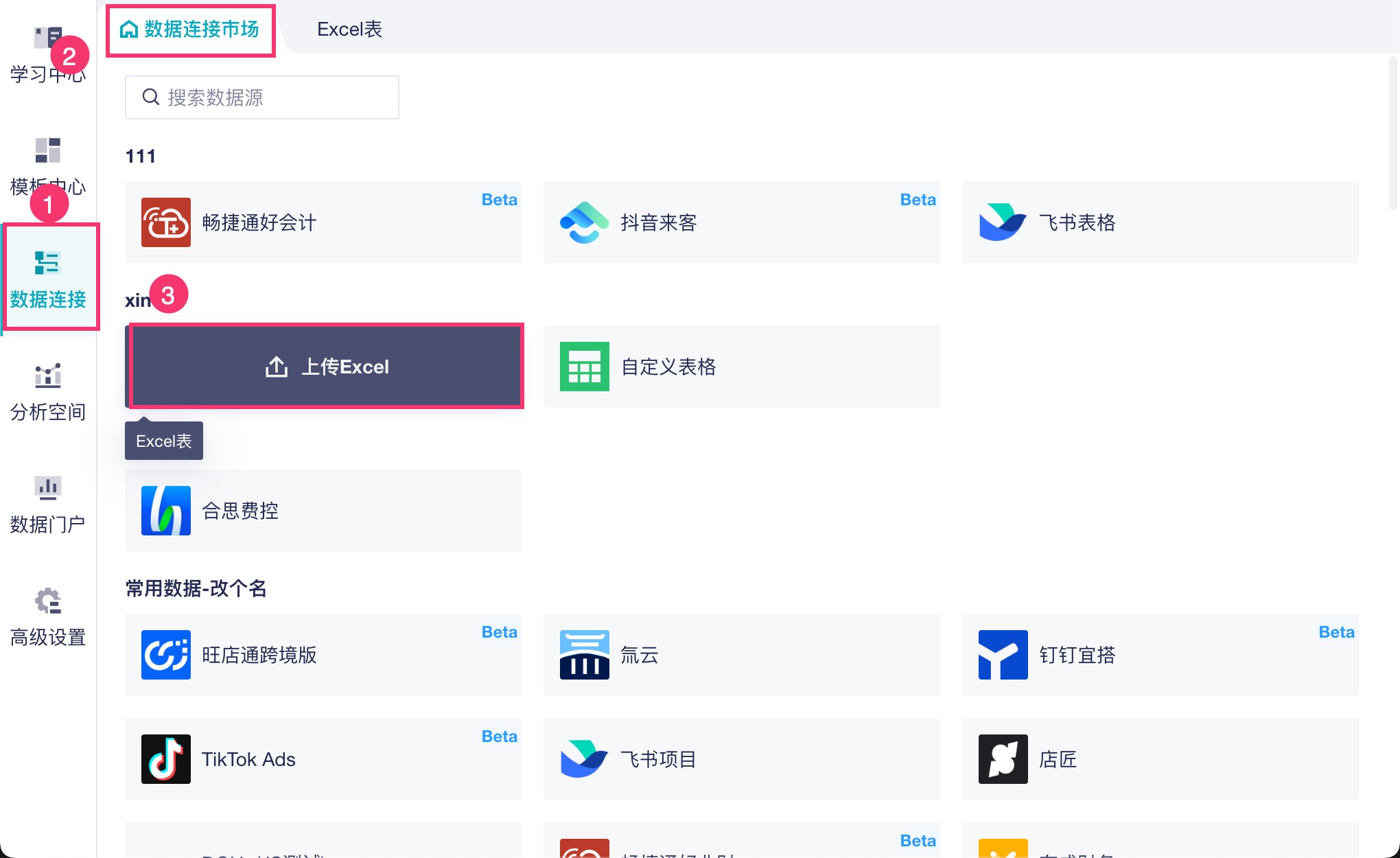Open the 分析空间 sidebar icon

47,375
